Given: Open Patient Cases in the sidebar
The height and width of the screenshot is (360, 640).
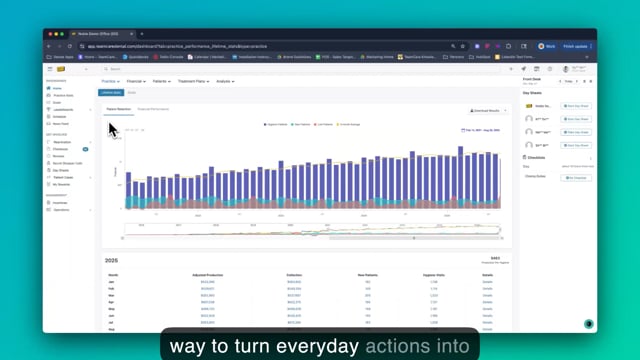Looking at the screenshot, I should pos(63,178).
